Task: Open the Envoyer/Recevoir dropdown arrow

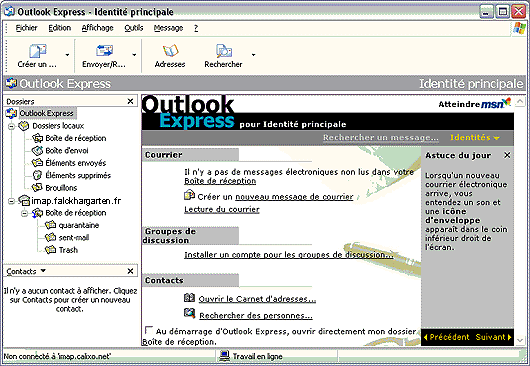Action: pyautogui.click(x=134, y=55)
